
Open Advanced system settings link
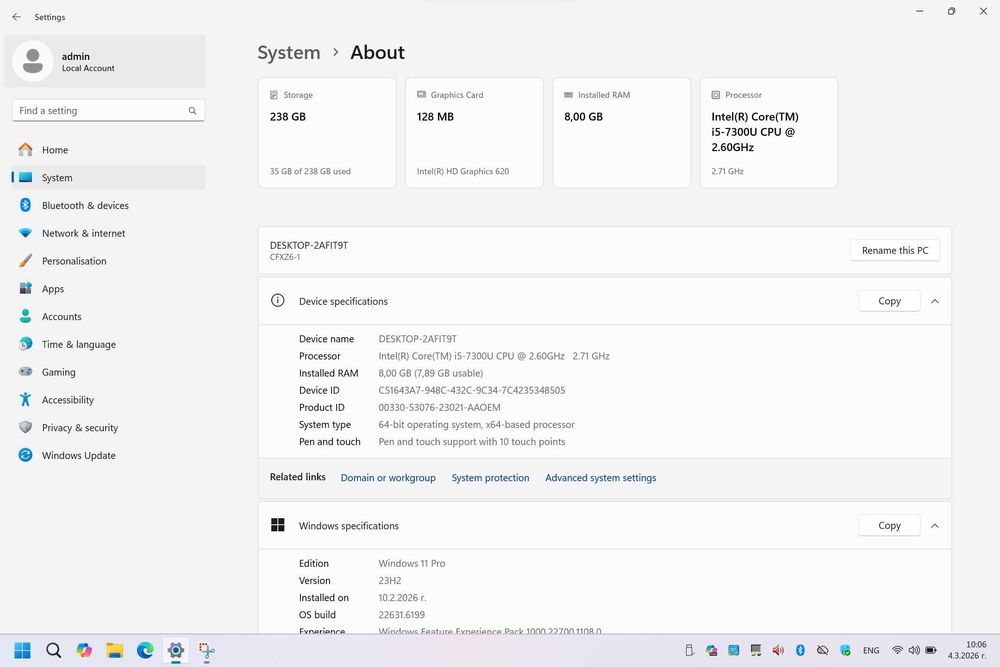tap(600, 478)
